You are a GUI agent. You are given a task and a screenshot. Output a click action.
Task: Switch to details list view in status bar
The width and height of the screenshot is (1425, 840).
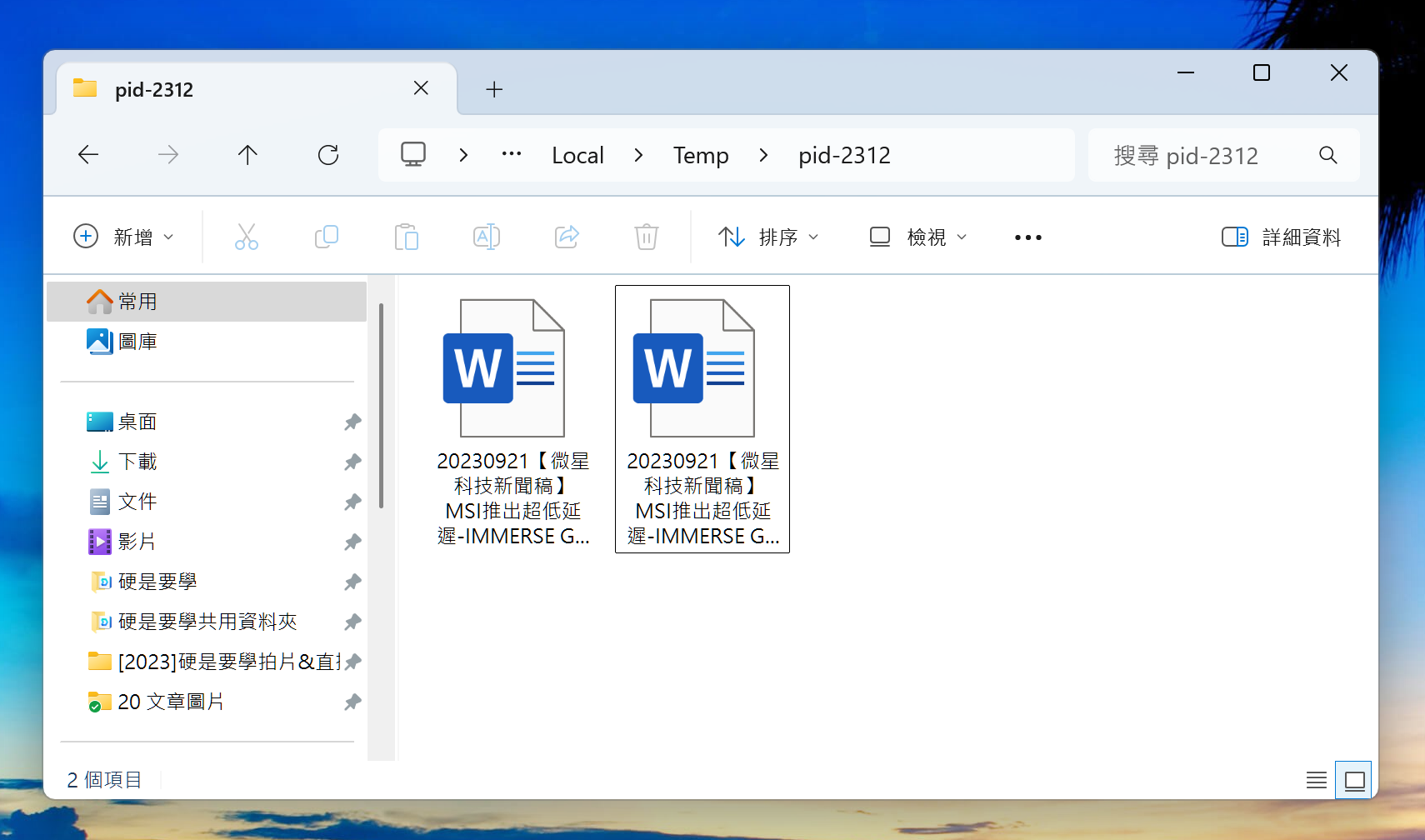(x=1317, y=780)
